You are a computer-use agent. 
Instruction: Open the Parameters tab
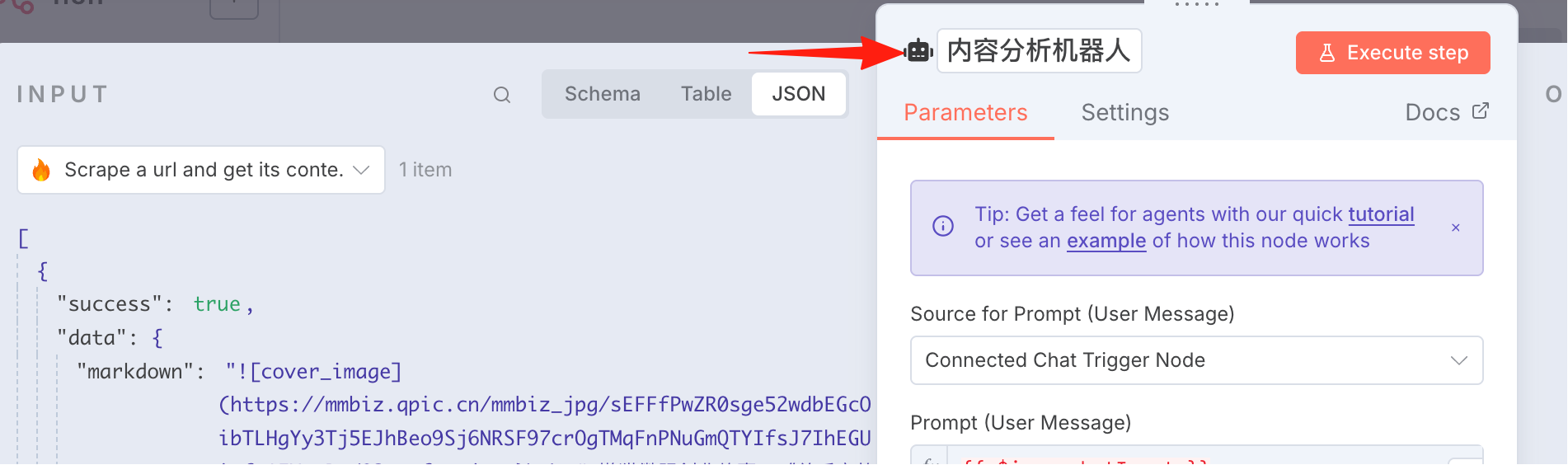[965, 112]
